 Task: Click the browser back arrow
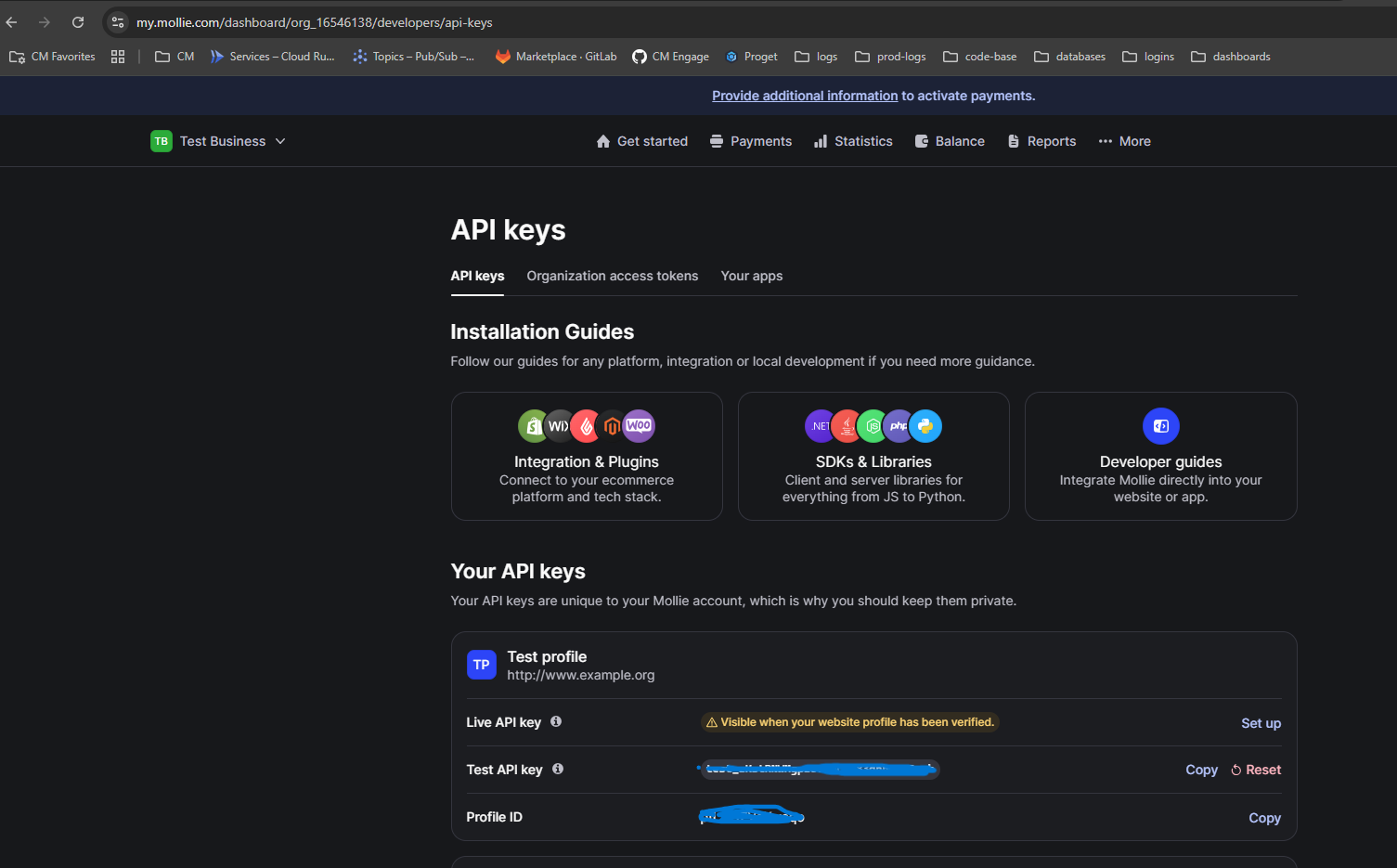coord(12,22)
